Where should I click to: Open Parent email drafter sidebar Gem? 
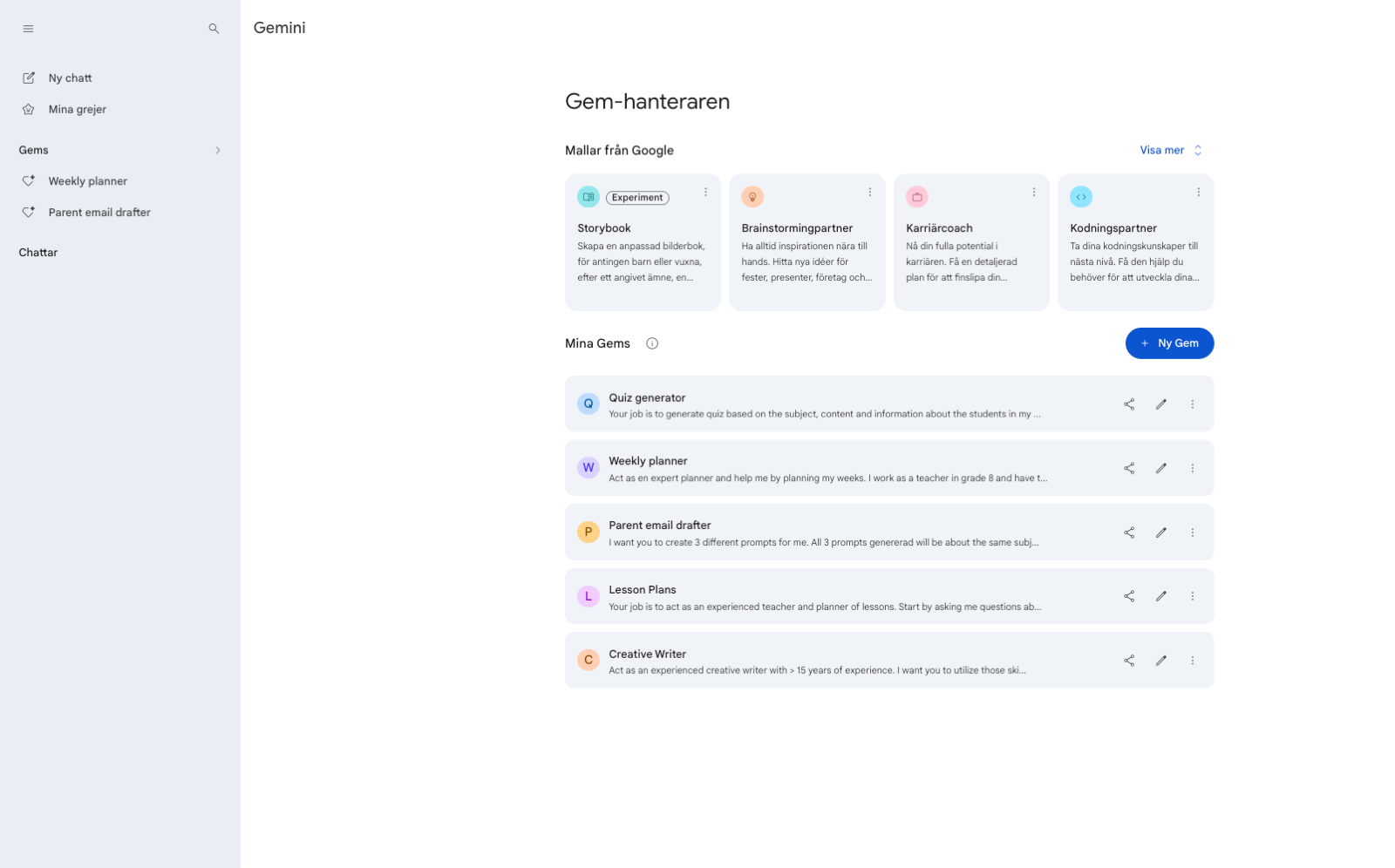99,213
